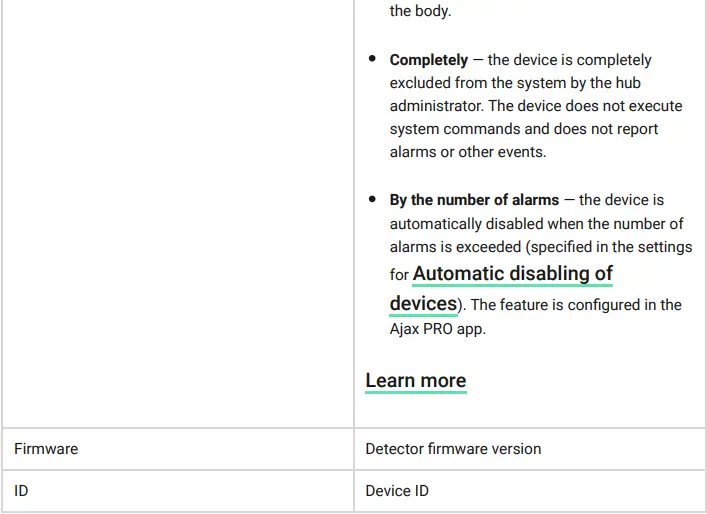
Task: Click the "automatically disabled" text
Action: coord(467,223)
